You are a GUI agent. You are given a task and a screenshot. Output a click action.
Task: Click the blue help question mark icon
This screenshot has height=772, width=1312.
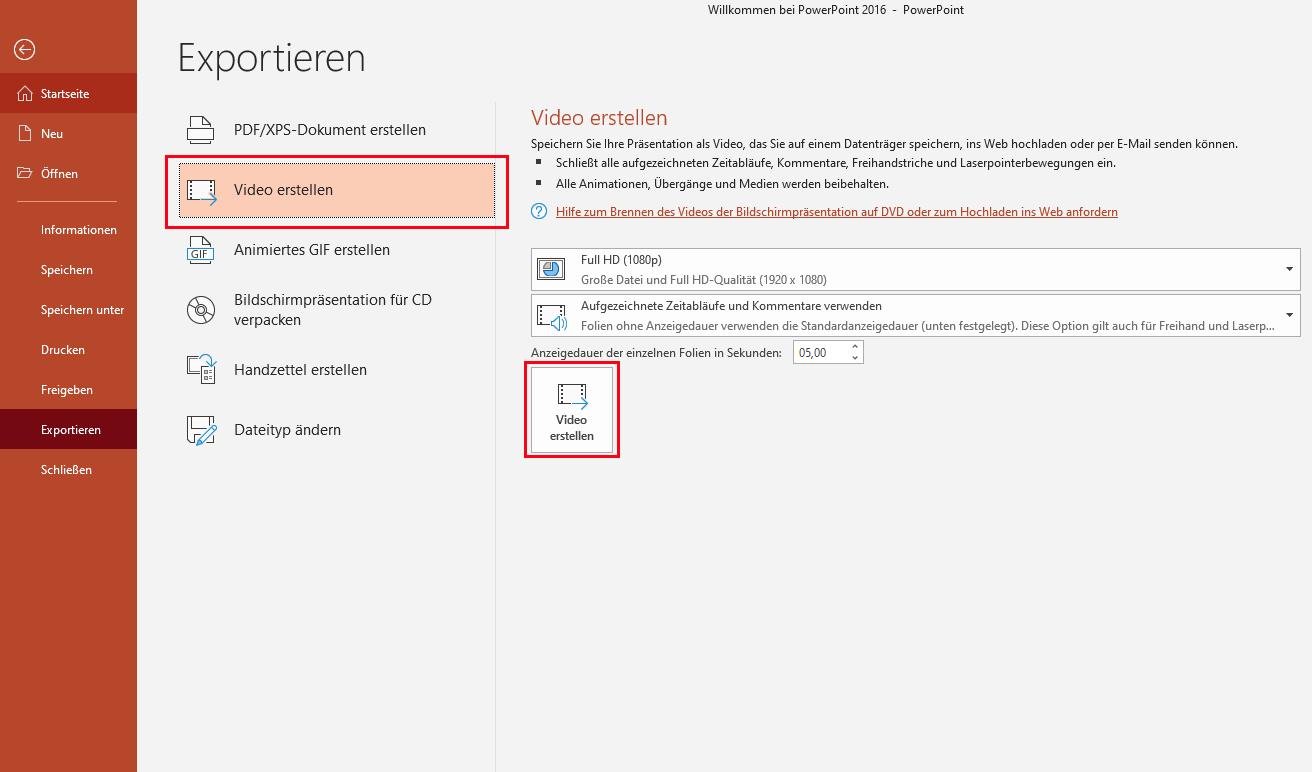540,211
